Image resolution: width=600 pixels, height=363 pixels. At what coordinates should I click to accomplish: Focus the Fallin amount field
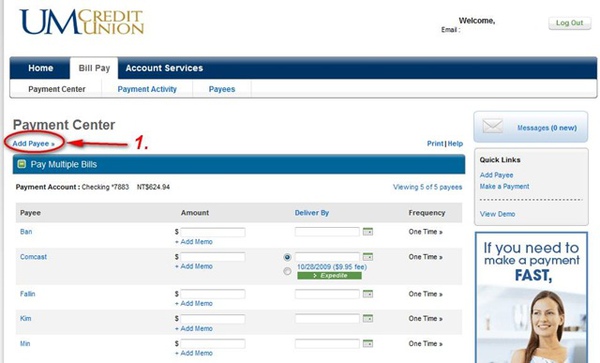point(213,294)
